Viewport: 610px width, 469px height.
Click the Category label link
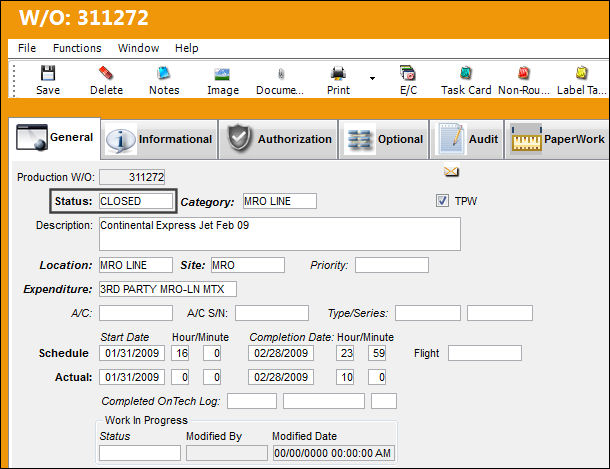click(207, 202)
